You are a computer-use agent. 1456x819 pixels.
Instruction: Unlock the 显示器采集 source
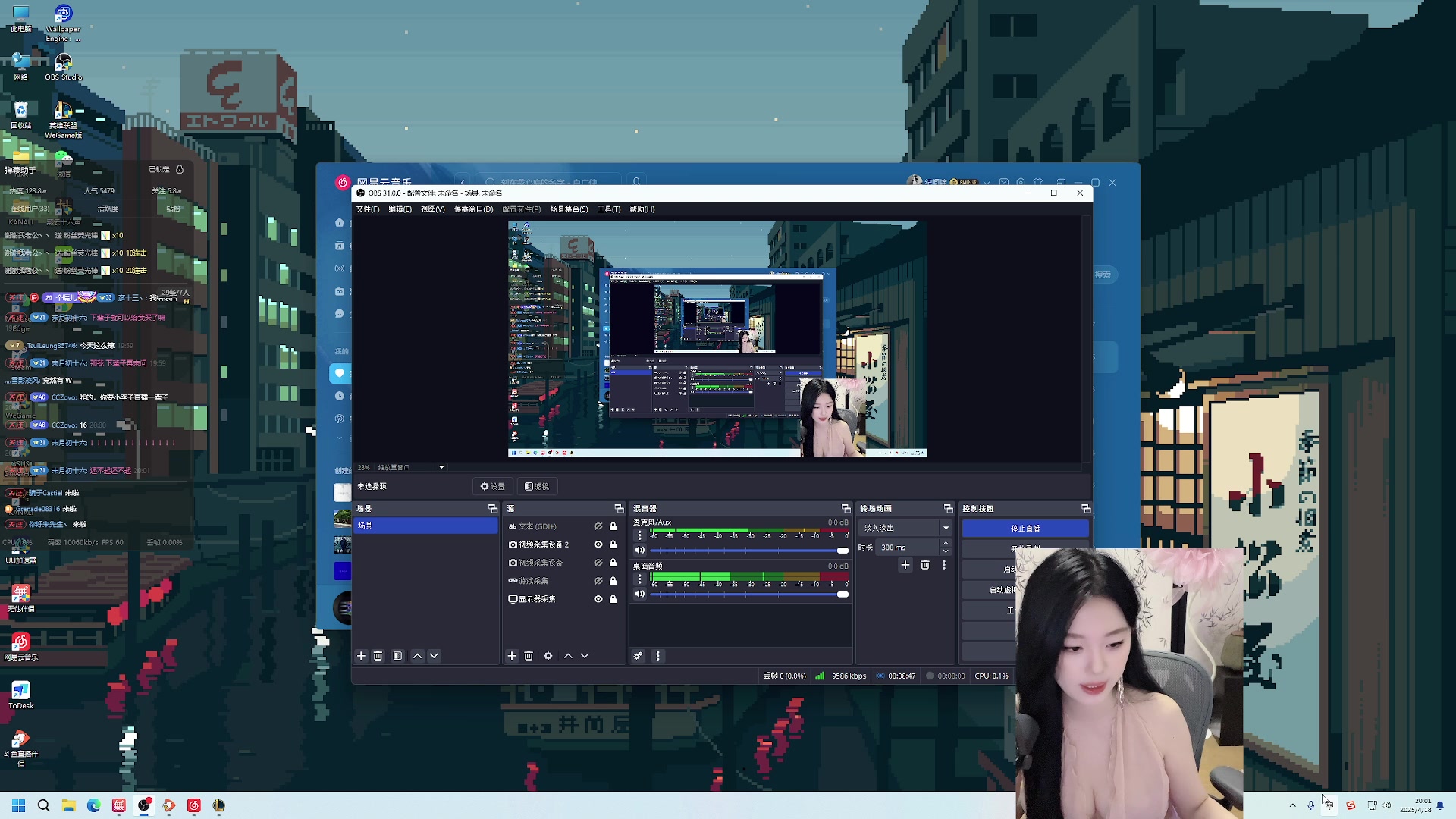click(613, 599)
